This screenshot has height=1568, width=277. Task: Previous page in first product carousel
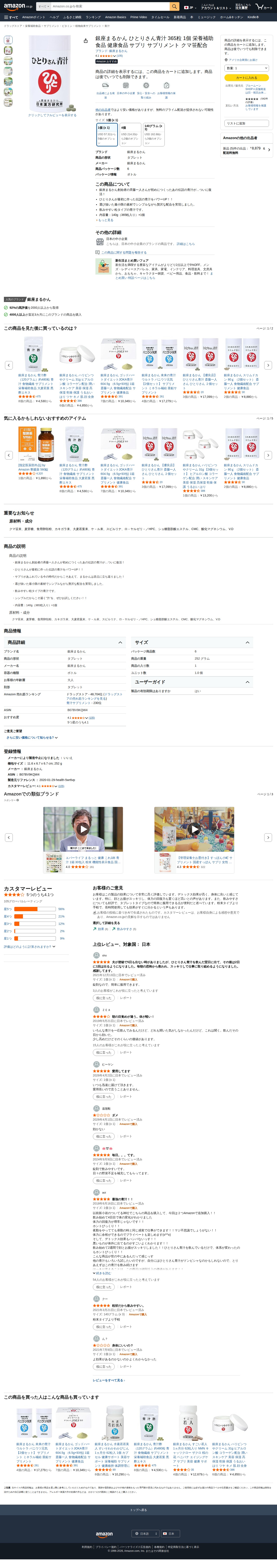(8, 365)
